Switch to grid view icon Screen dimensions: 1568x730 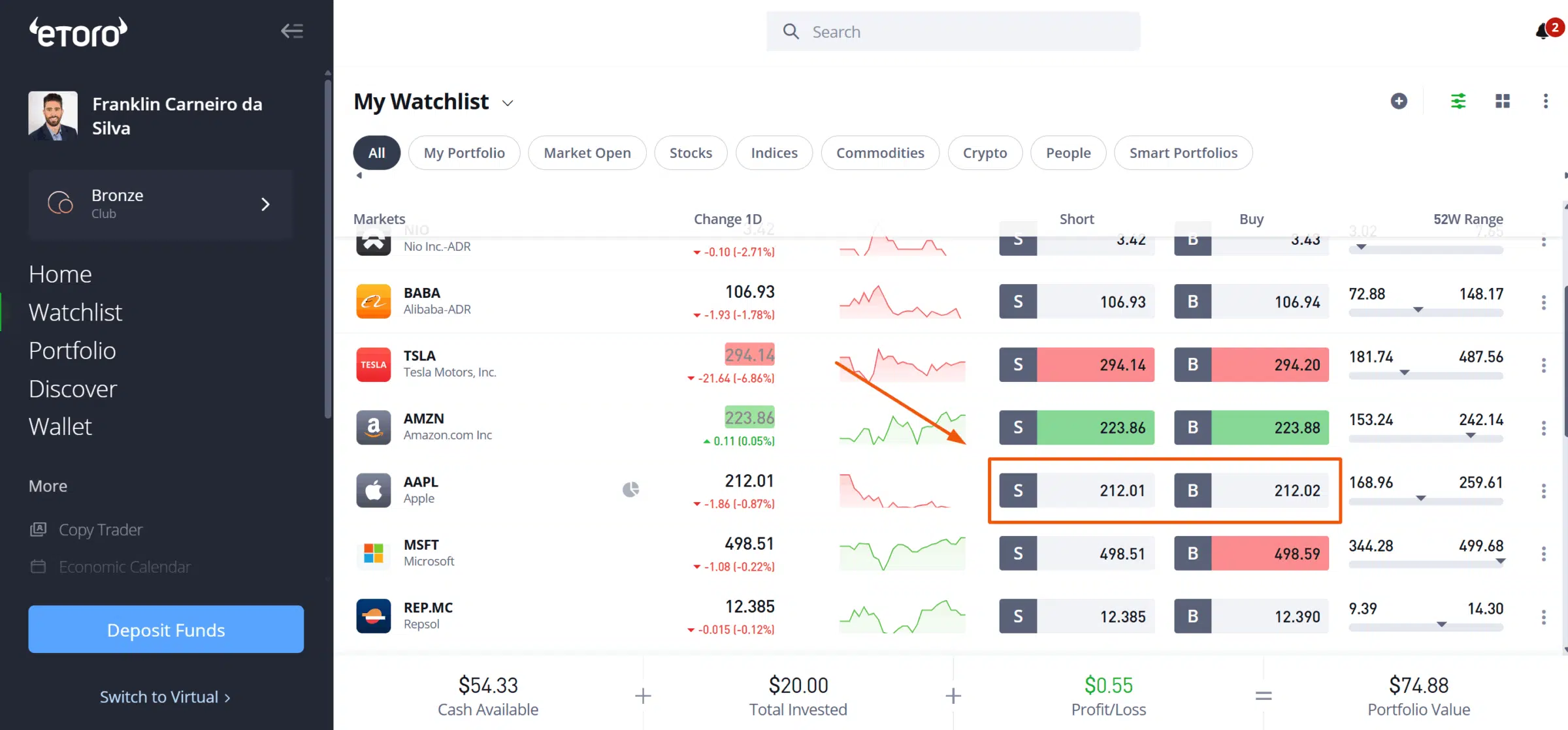coord(1503,101)
